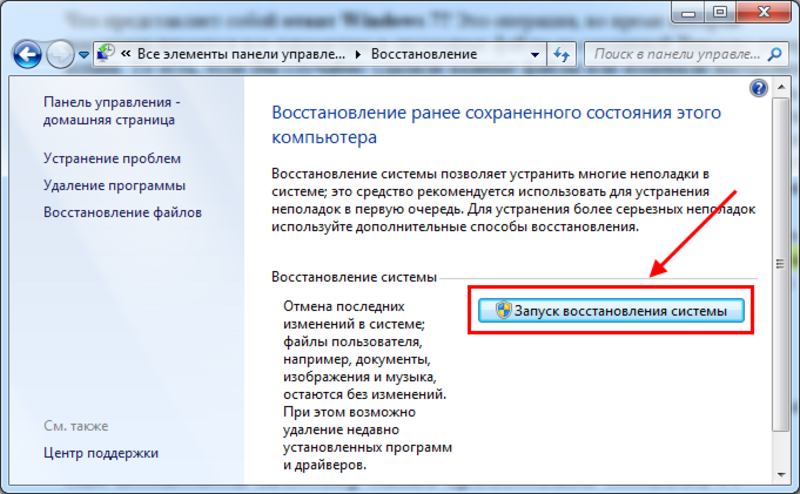
Task: Click the magnifier search icon
Action: [774, 54]
